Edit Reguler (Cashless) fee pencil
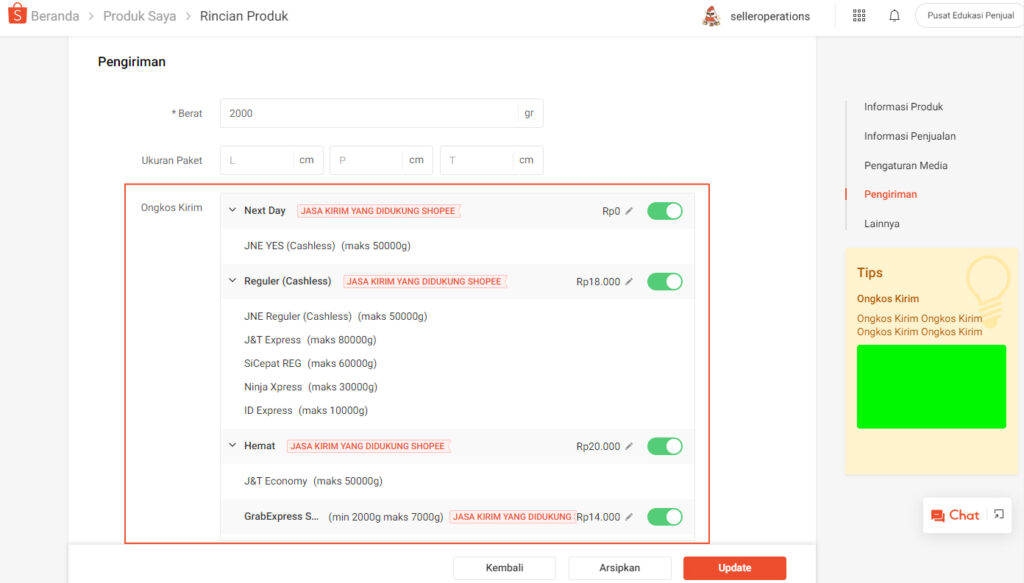 (x=629, y=281)
